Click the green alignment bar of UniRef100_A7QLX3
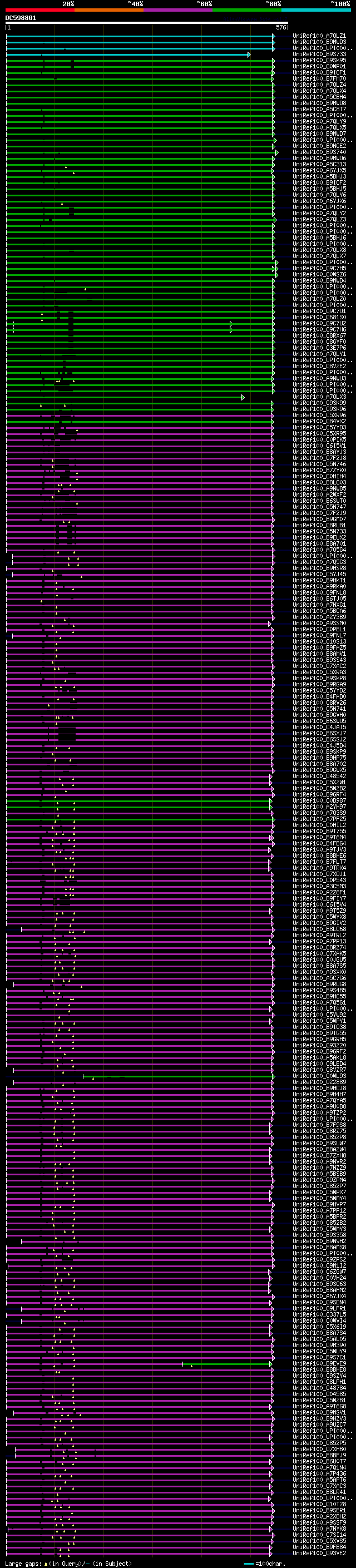 point(125,398)
